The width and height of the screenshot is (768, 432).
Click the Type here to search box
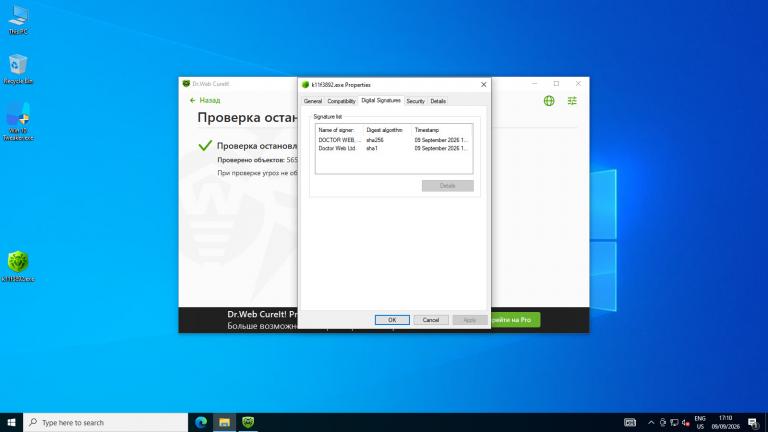pyautogui.click(x=106, y=422)
